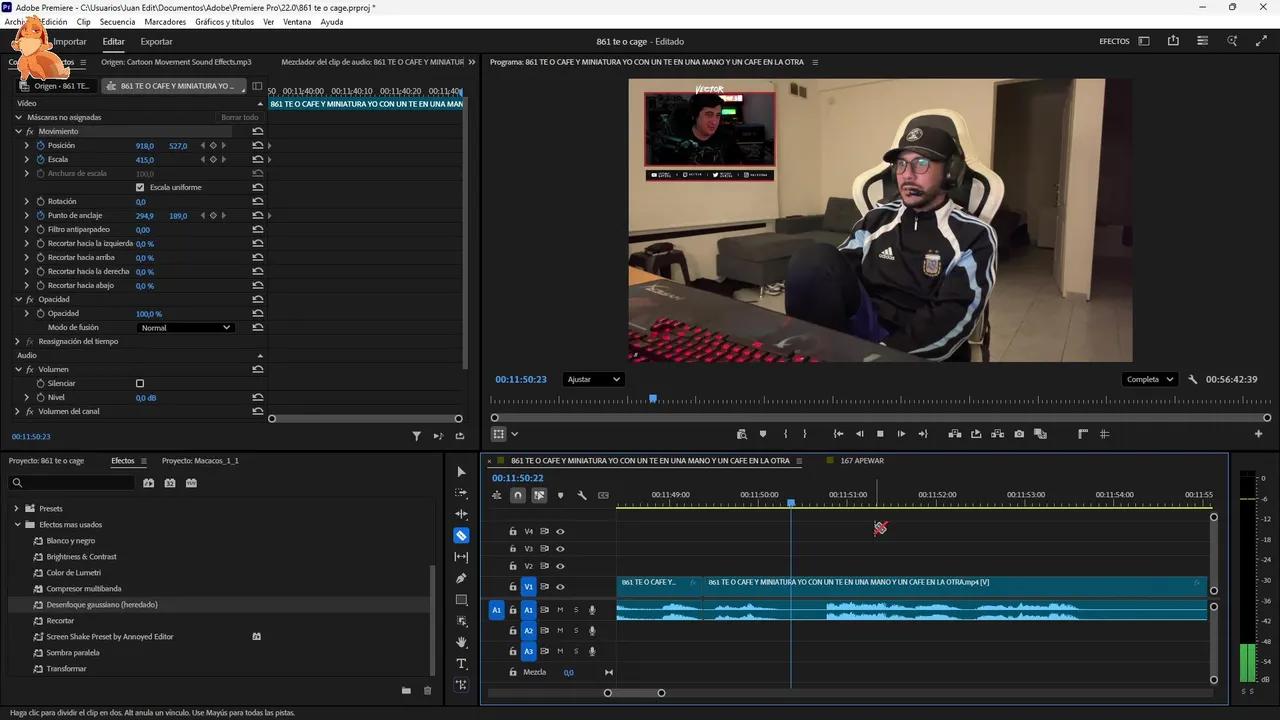Open the wrench settings icon in Program monitor
The width and height of the screenshot is (1280, 720).
coord(1193,379)
